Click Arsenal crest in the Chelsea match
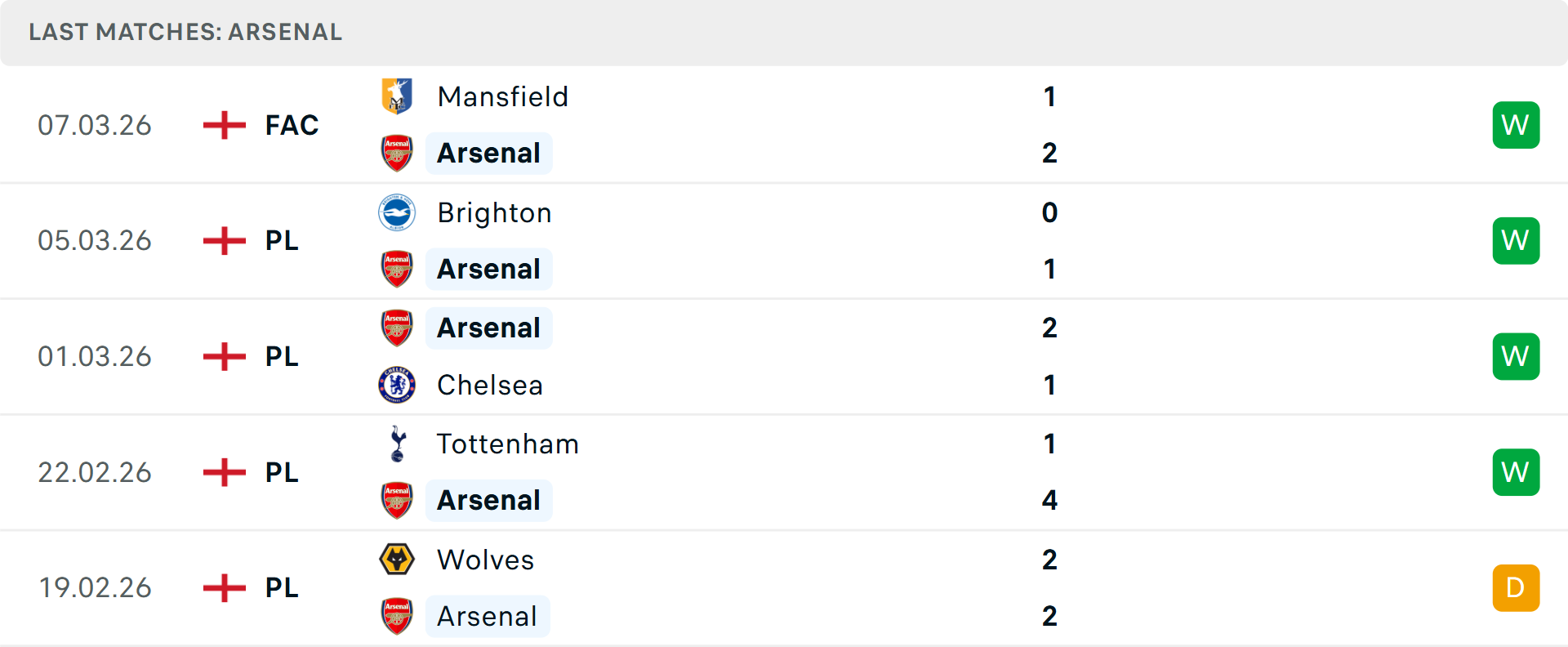1568x647 pixels. point(397,328)
